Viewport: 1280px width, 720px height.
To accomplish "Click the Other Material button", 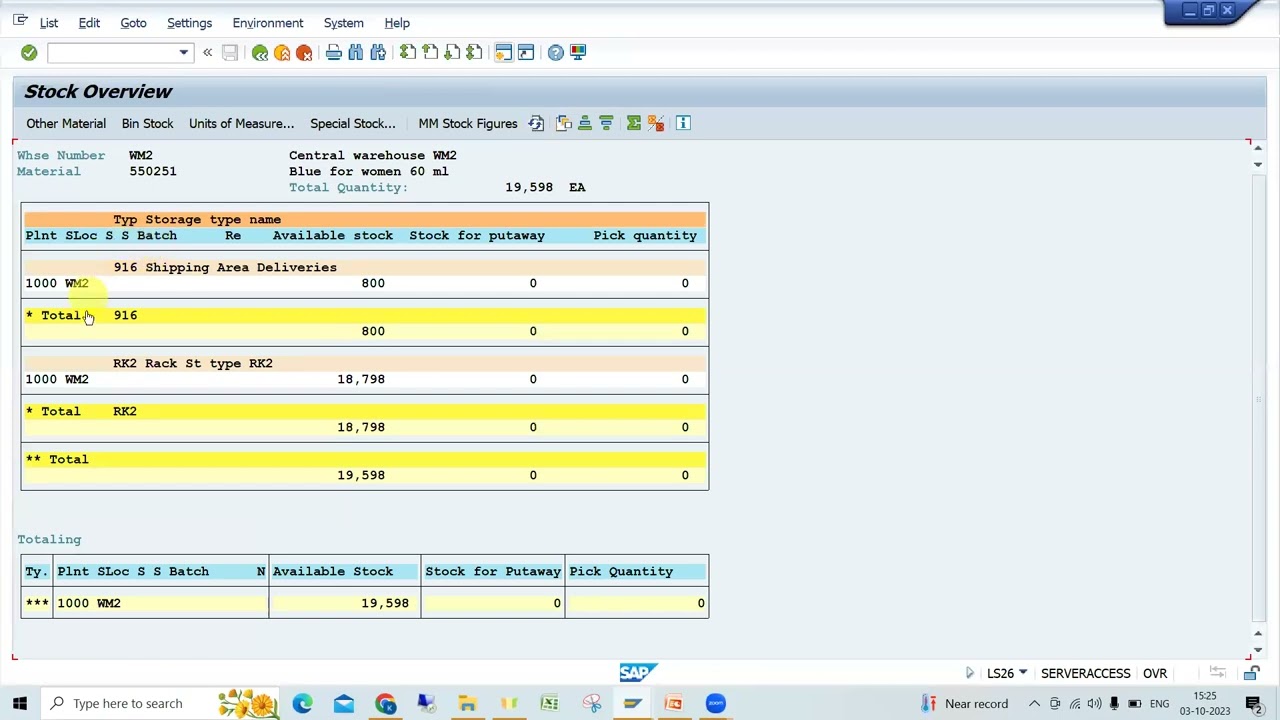I will click(x=66, y=123).
